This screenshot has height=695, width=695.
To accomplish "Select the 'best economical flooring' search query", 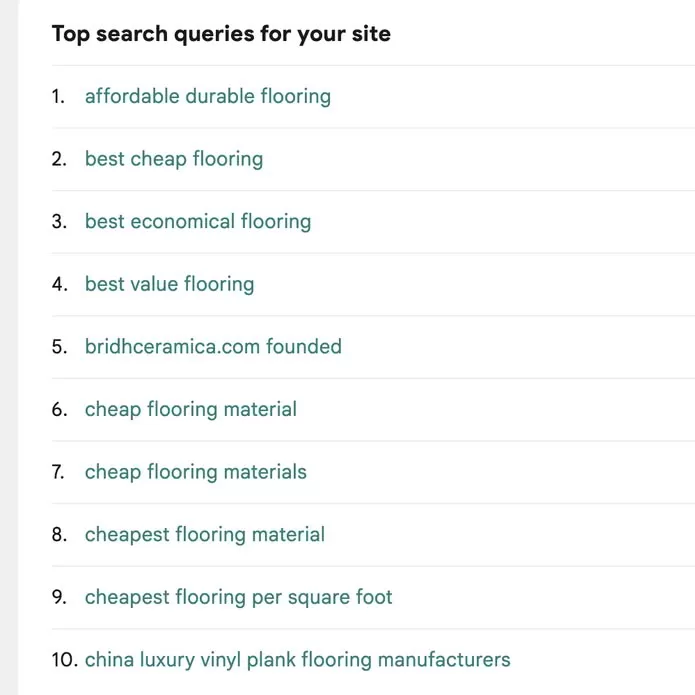I will [198, 222].
